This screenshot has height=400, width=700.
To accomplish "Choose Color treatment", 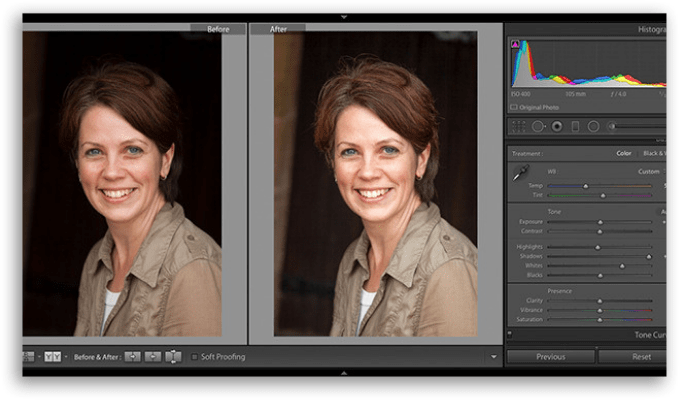I will (x=624, y=153).
